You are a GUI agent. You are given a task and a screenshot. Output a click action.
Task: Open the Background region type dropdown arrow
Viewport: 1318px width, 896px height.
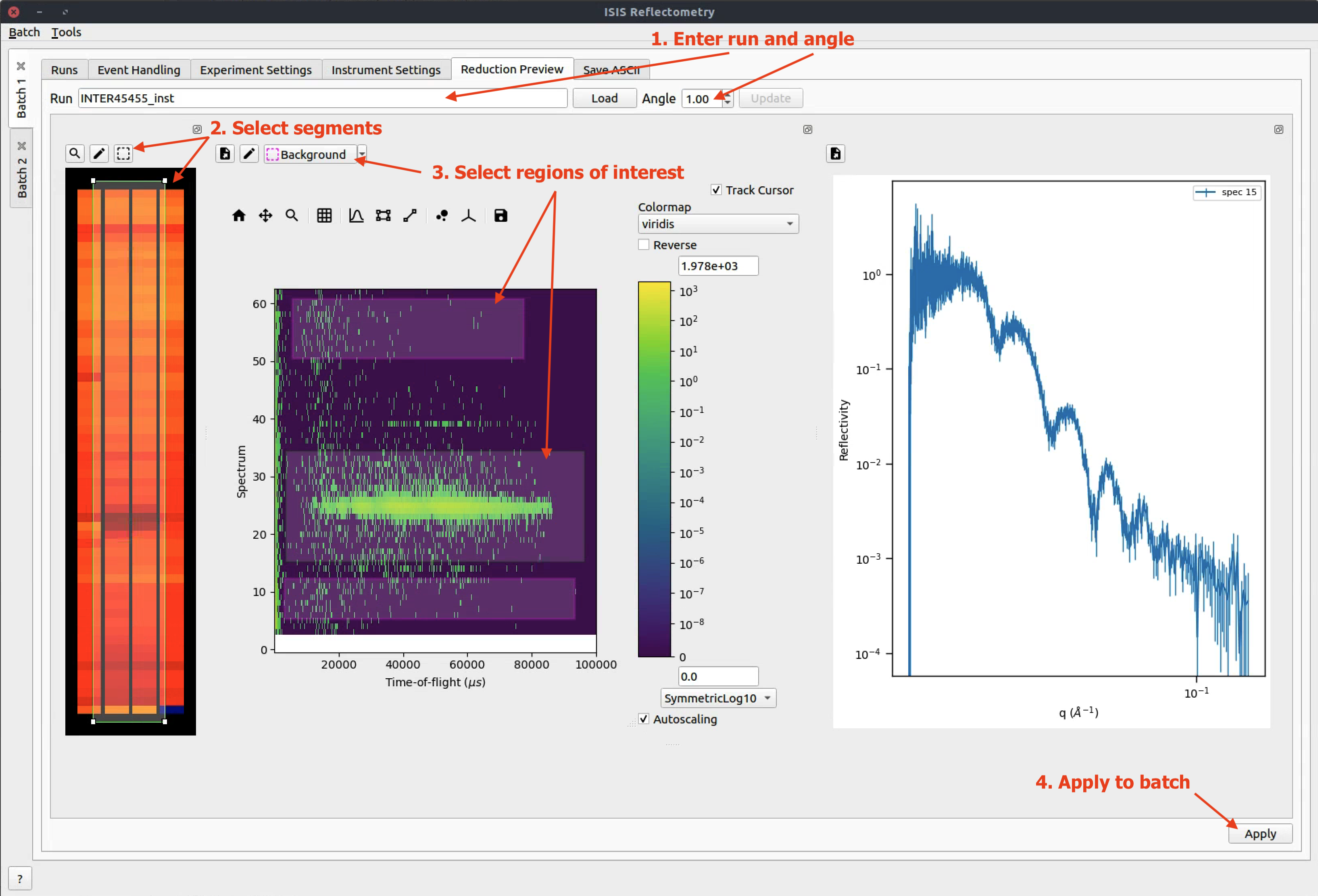[x=362, y=154]
